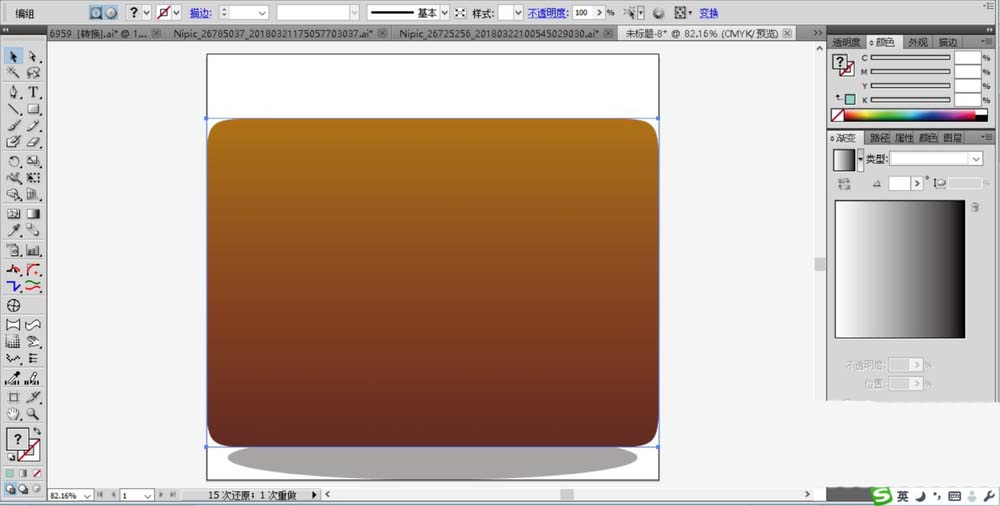
Task: Select the black arrow Selection tool
Action: pyautogui.click(x=13, y=57)
